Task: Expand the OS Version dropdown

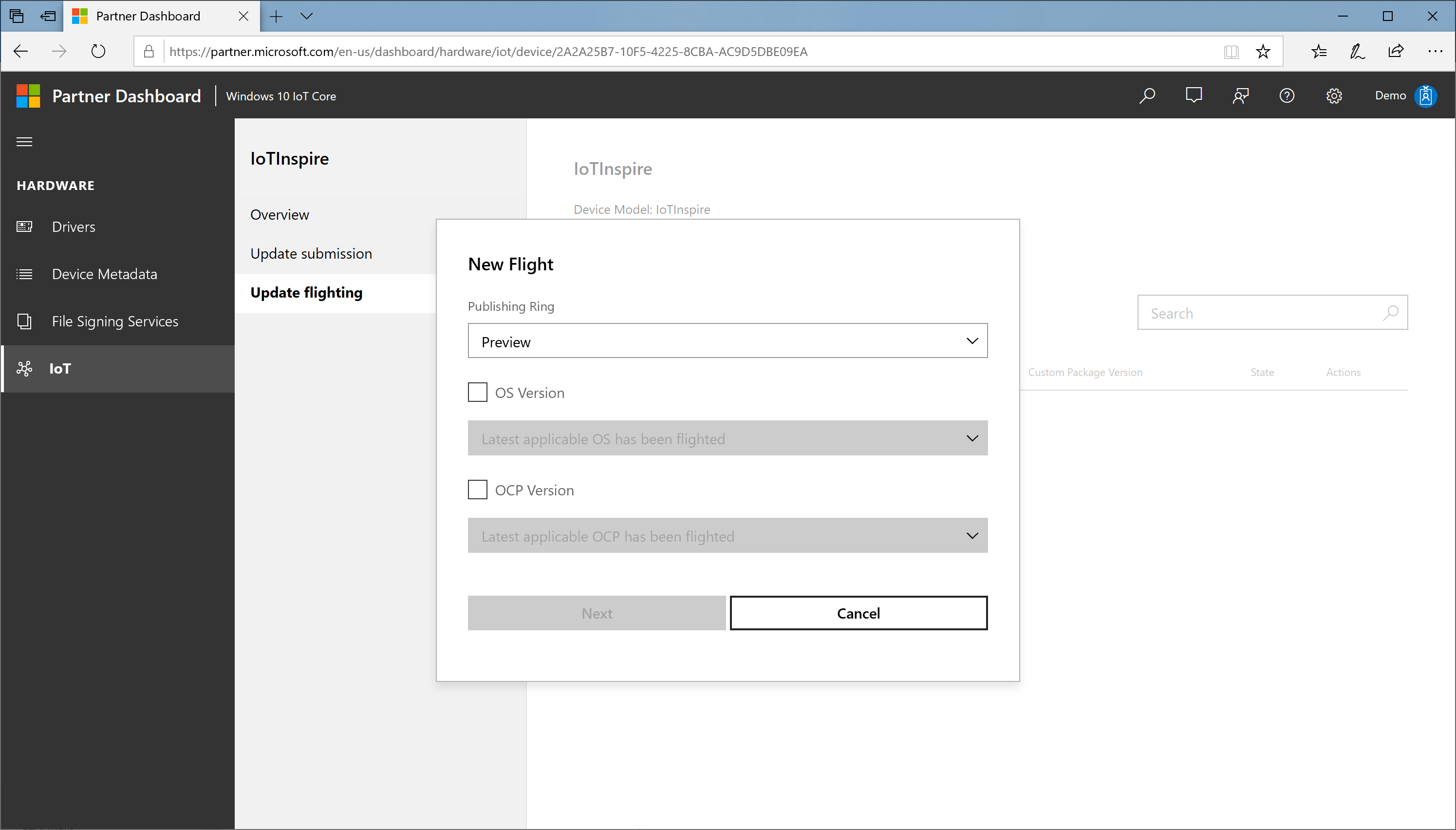Action: click(x=727, y=438)
